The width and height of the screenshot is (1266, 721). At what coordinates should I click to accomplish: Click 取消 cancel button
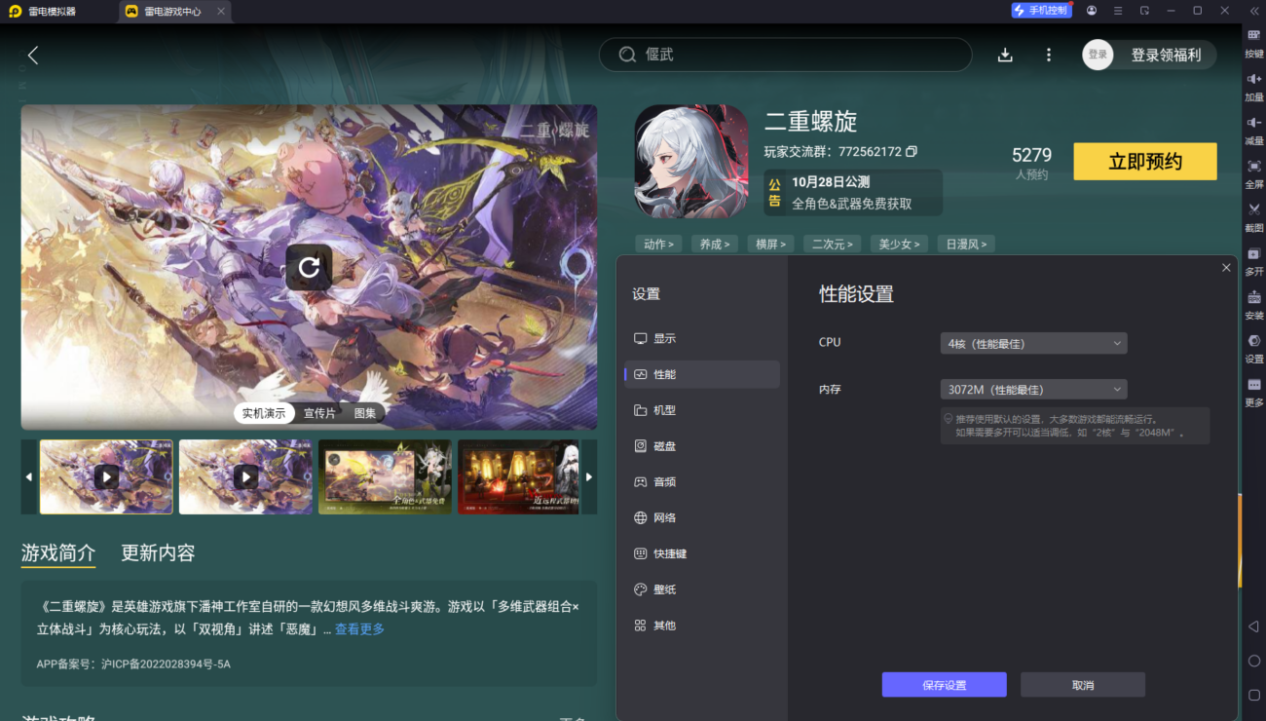[1082, 685]
